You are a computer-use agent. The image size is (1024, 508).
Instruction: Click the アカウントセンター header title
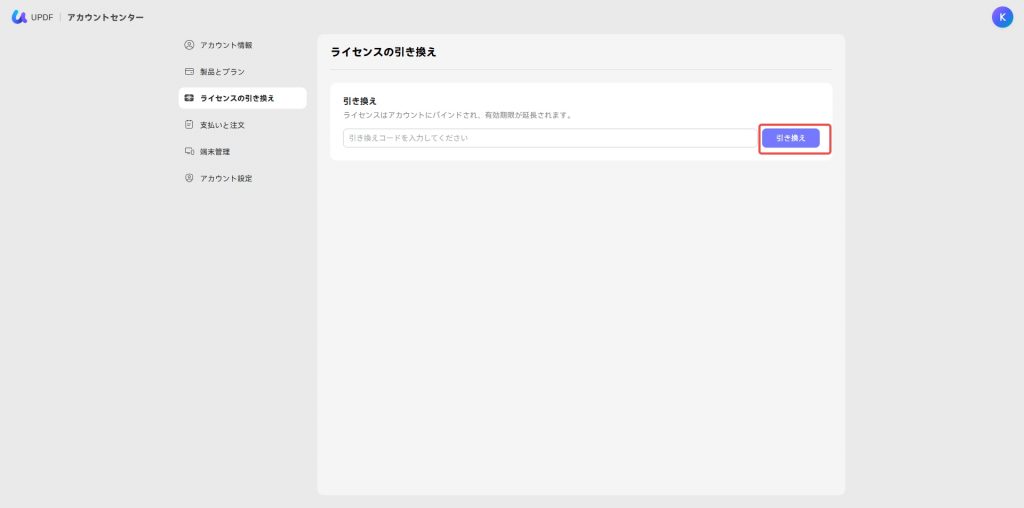click(x=105, y=18)
